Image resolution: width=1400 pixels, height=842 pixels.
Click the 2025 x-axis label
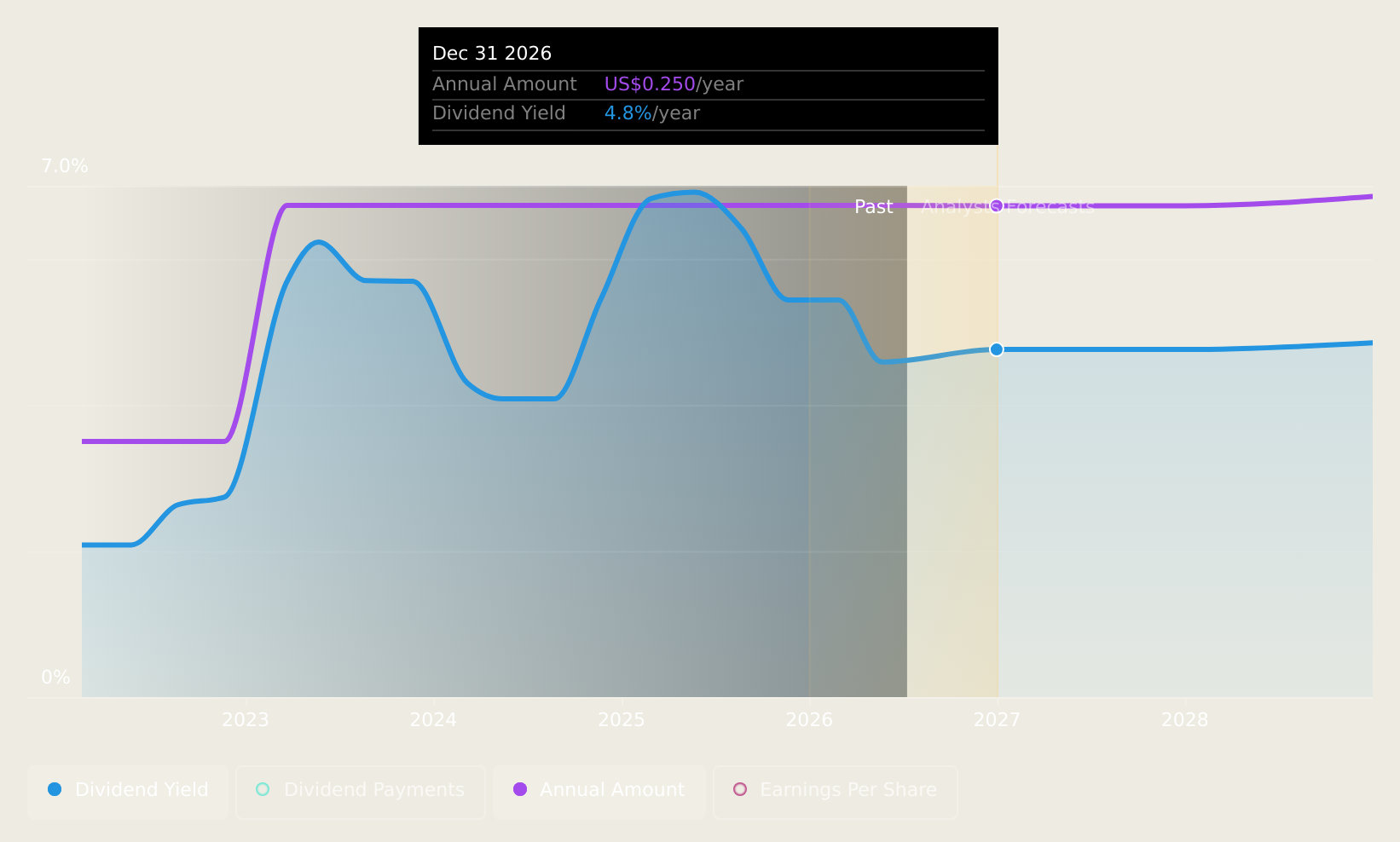(x=622, y=720)
